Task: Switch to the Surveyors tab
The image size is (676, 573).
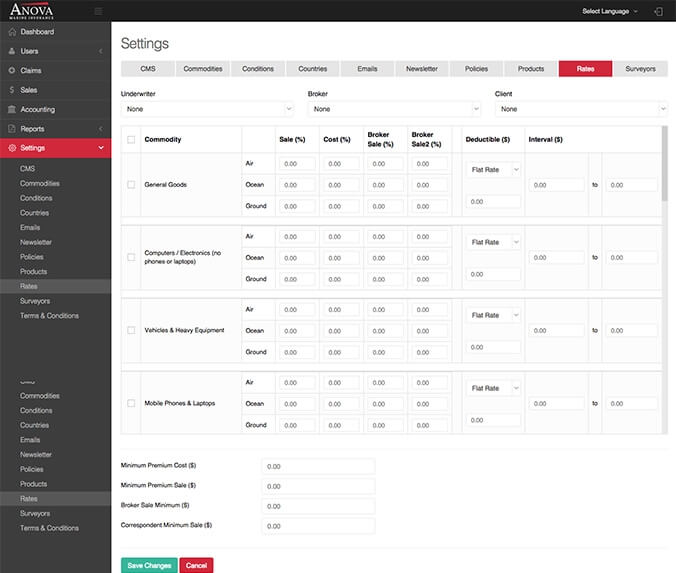Action: 640,69
